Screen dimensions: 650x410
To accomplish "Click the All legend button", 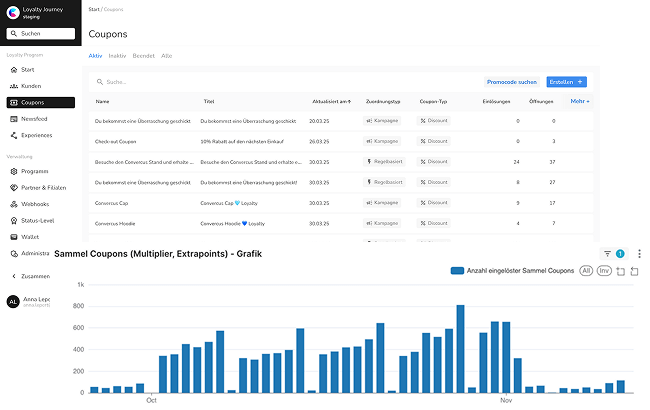I will point(586,271).
